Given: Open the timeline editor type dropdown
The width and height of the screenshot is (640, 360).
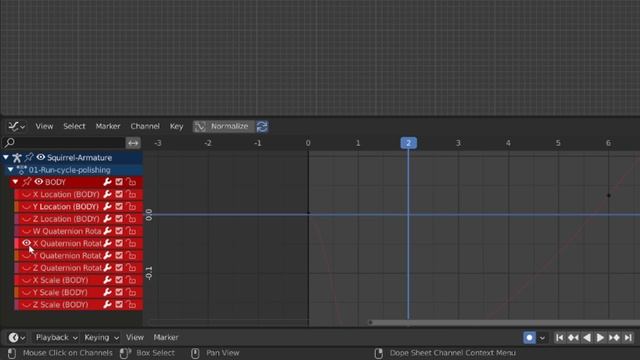Looking at the screenshot, I should click(x=16, y=338).
